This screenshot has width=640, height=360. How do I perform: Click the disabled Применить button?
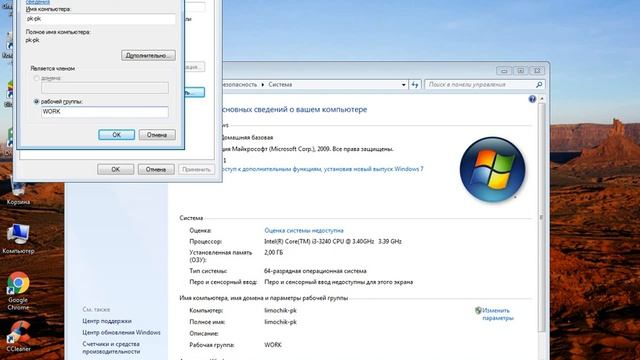pyautogui.click(x=196, y=169)
